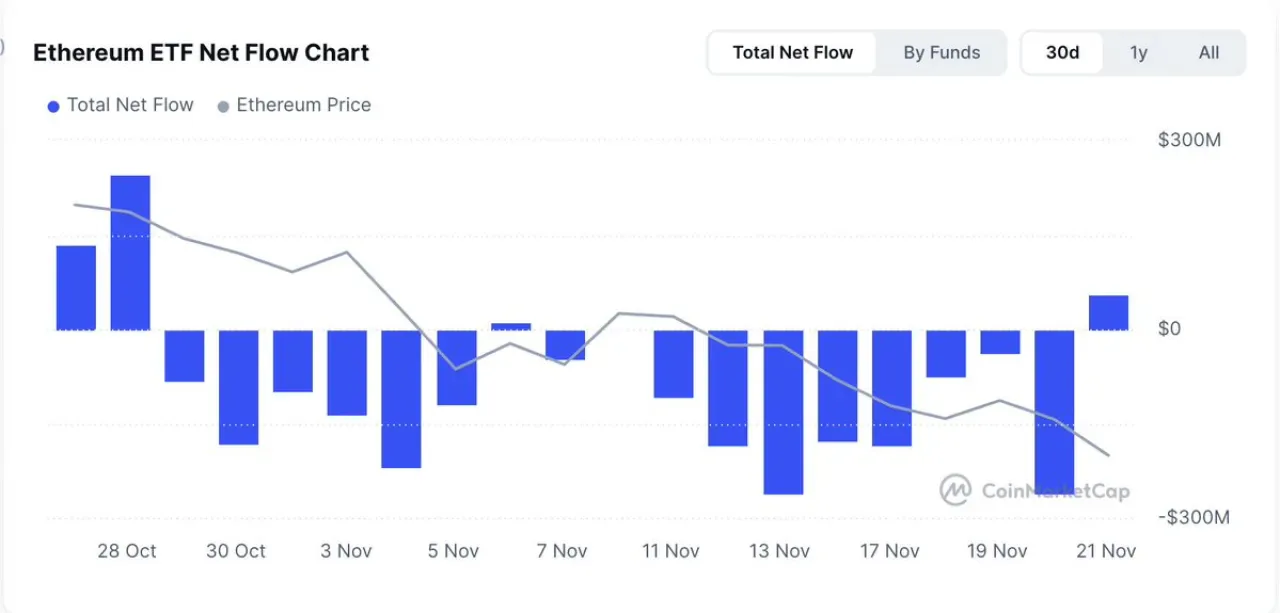Select the 30d time range
Viewport: 1280px width, 613px height.
point(1062,53)
